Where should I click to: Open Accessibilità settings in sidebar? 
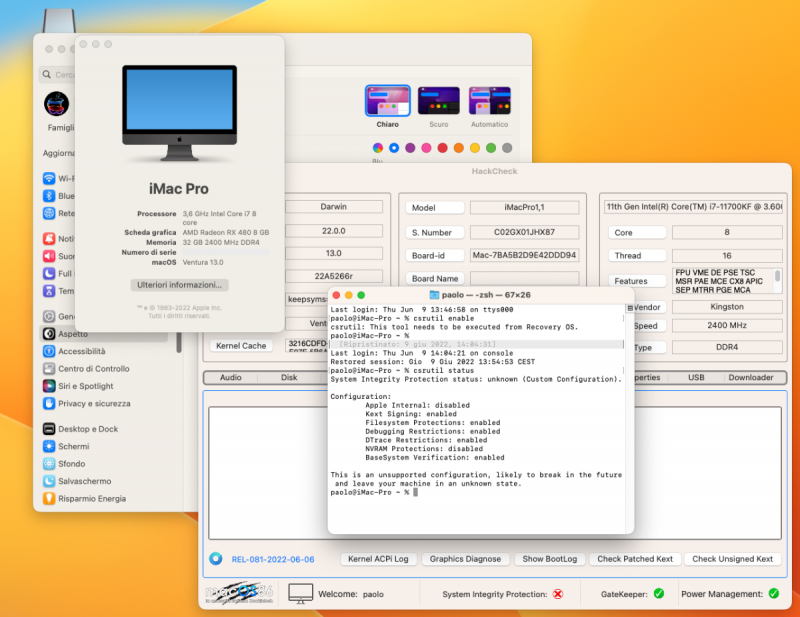81,351
